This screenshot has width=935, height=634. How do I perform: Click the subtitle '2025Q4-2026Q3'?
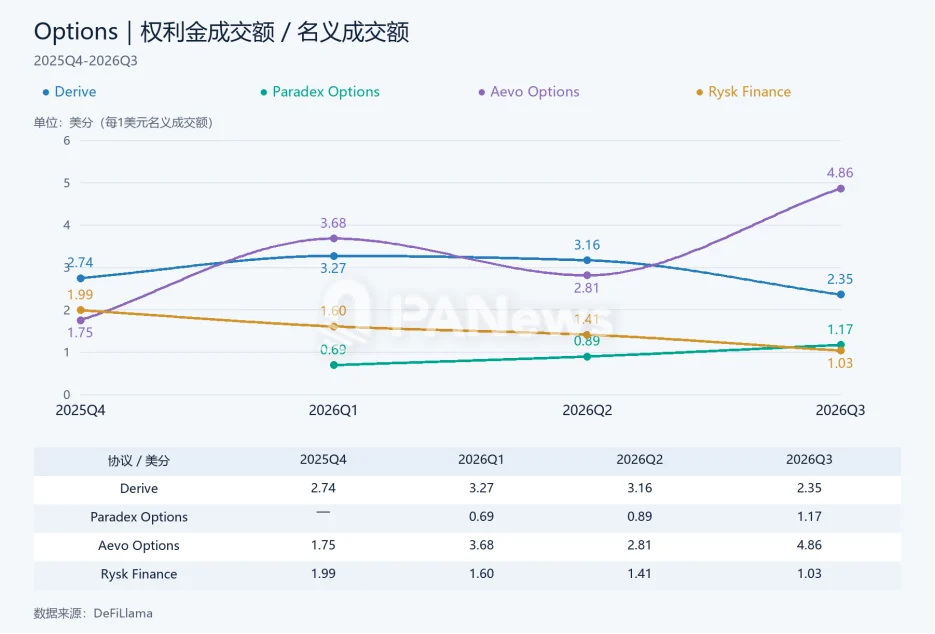85,61
